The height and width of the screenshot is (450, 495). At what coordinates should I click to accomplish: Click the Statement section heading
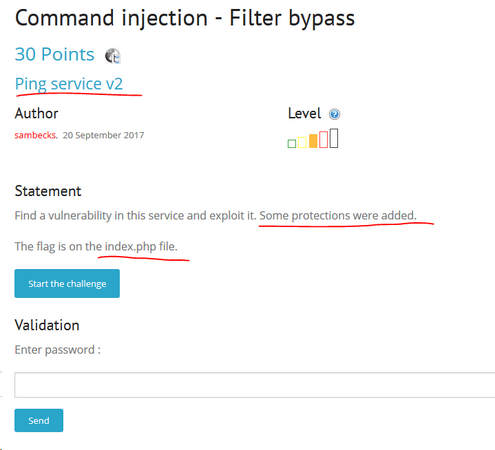click(x=48, y=191)
